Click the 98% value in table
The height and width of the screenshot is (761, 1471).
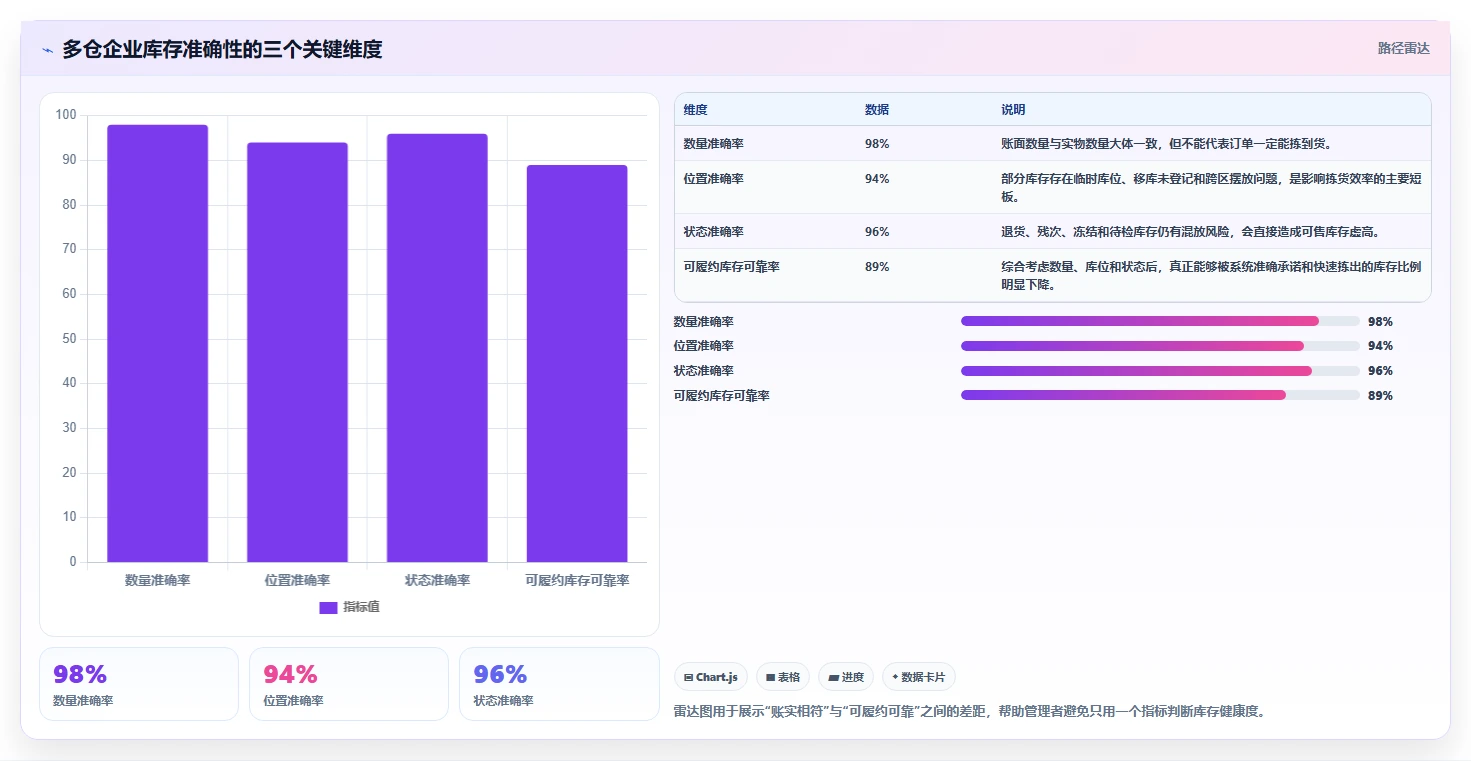coord(877,144)
